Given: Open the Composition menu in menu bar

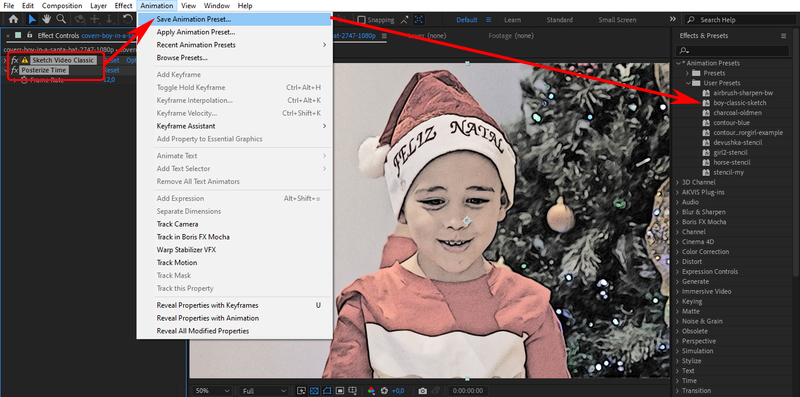Looking at the screenshot, I should [62, 6].
